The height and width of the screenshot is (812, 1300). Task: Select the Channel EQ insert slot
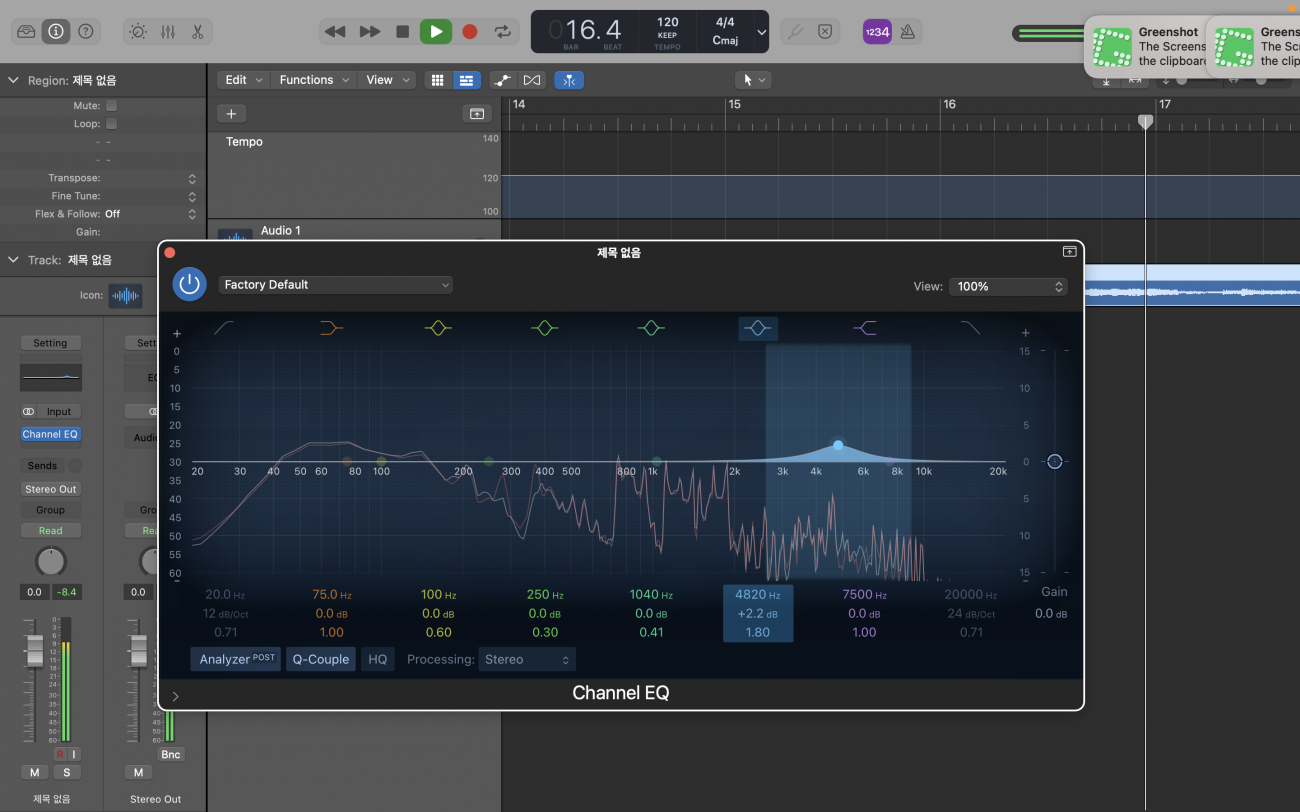point(50,434)
